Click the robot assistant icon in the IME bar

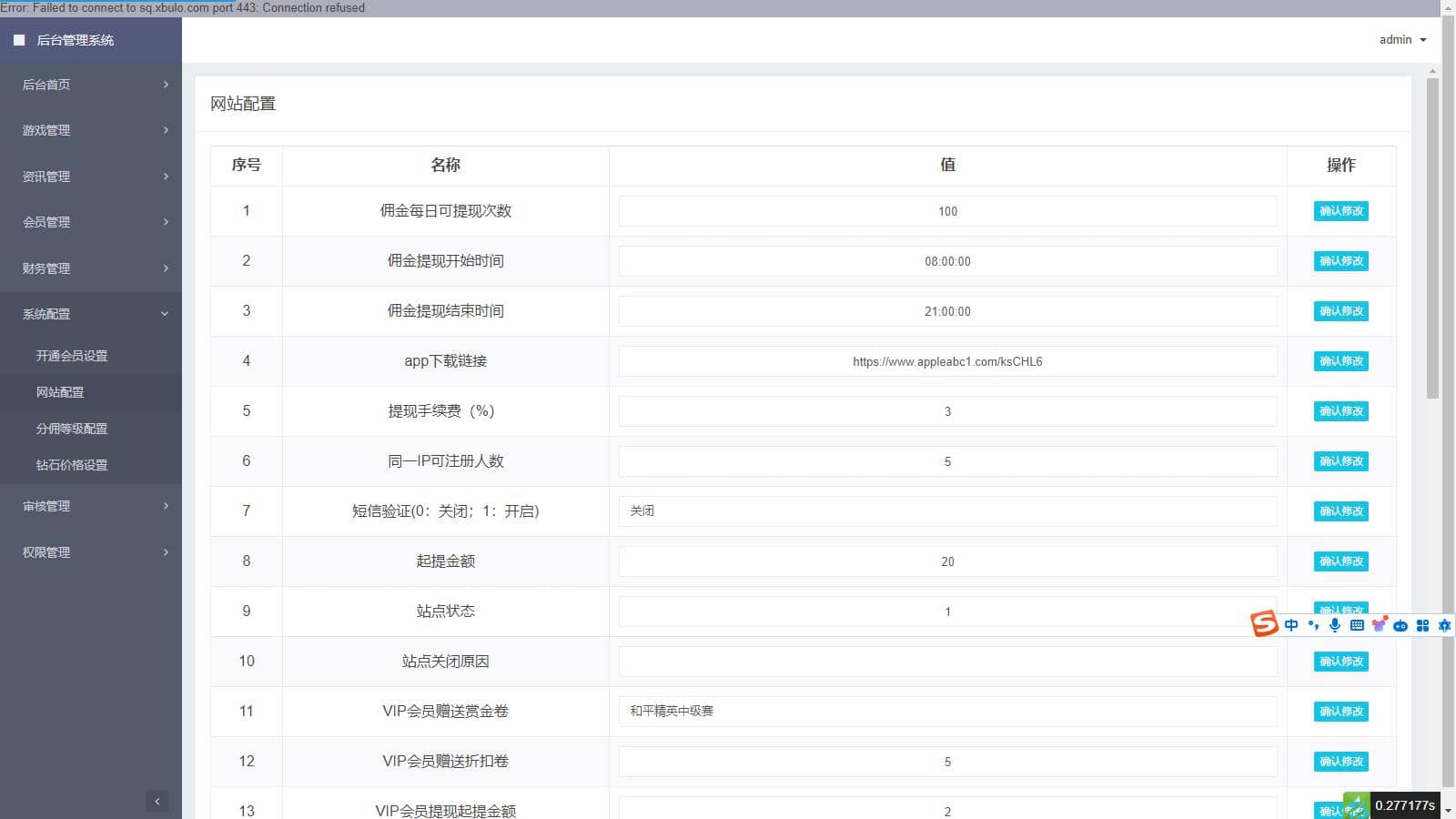tap(1400, 625)
